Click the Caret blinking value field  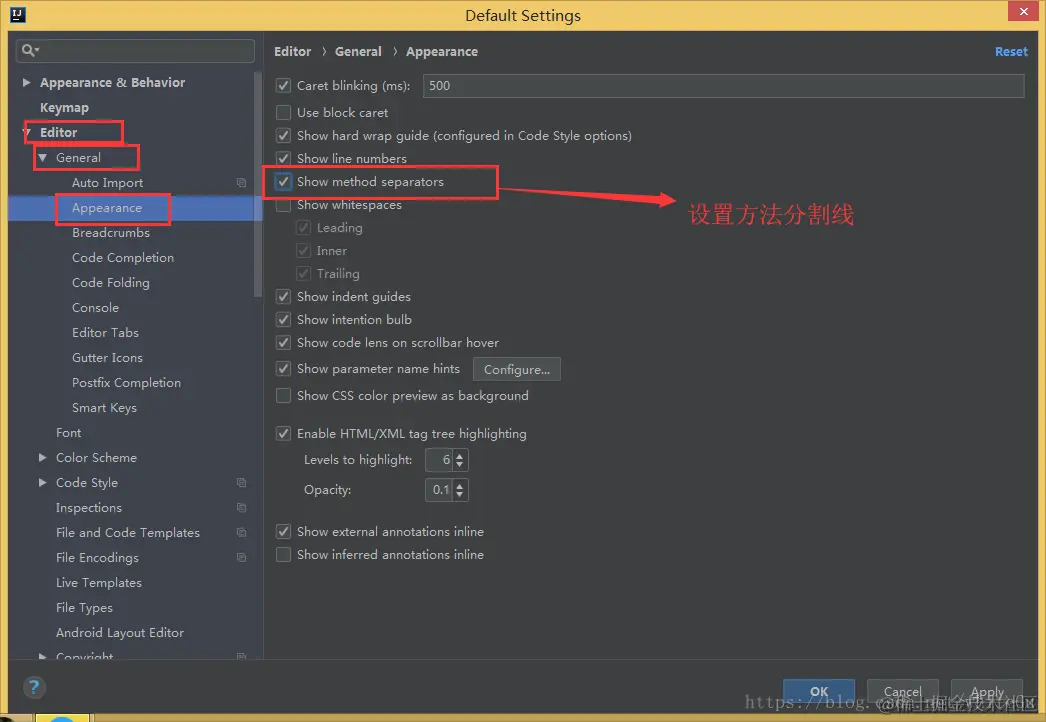pos(724,85)
